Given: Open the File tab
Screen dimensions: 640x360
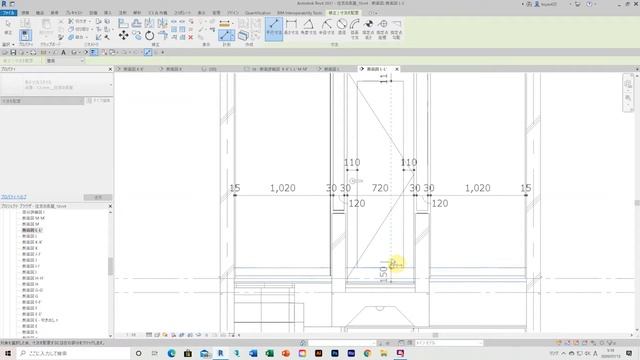Looking at the screenshot, I should point(9,13).
